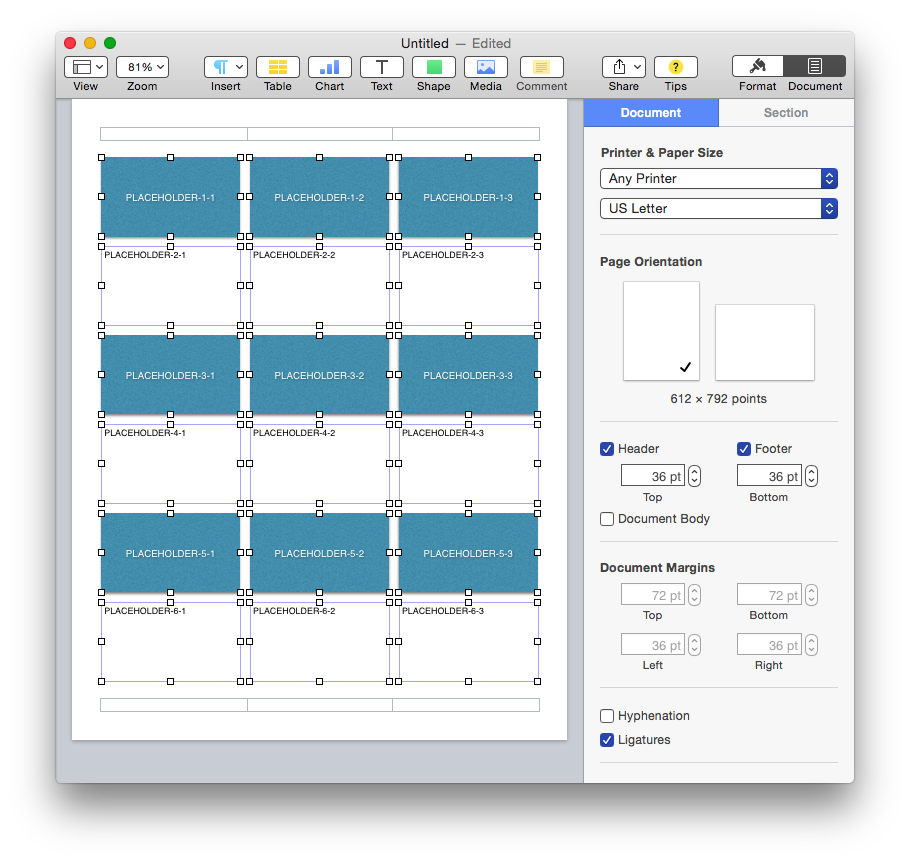
Task: Open the US Letter paper size dropdown
Action: coord(718,208)
